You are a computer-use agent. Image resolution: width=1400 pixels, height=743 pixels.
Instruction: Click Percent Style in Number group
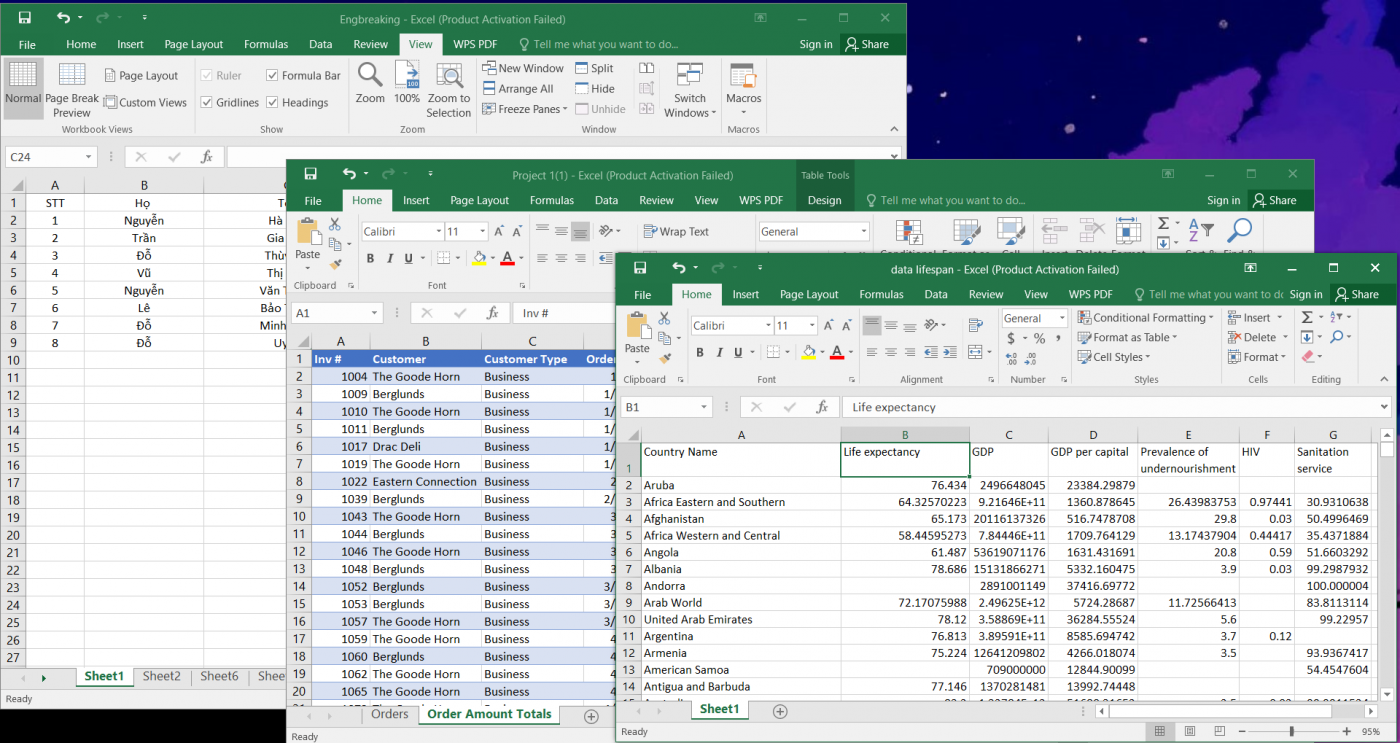click(x=1040, y=339)
